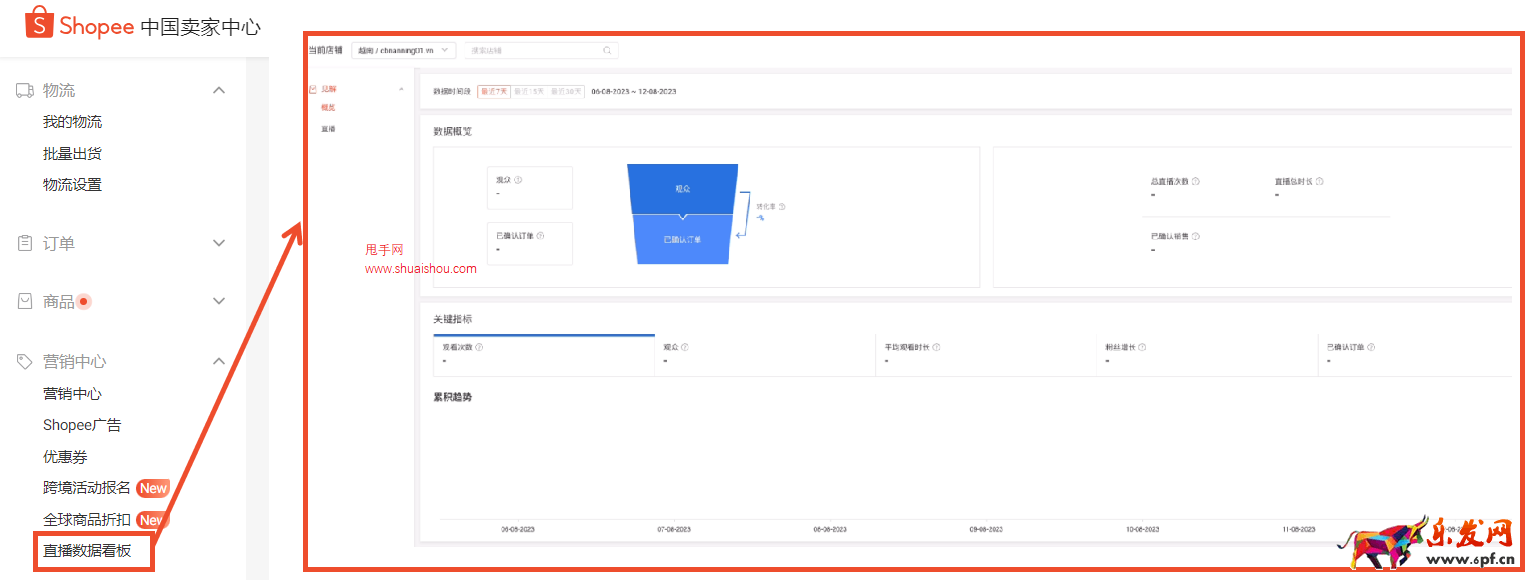This screenshot has width=1525, height=580.
Task: Click the search magnifier icon in store search
Action: pos(607,50)
